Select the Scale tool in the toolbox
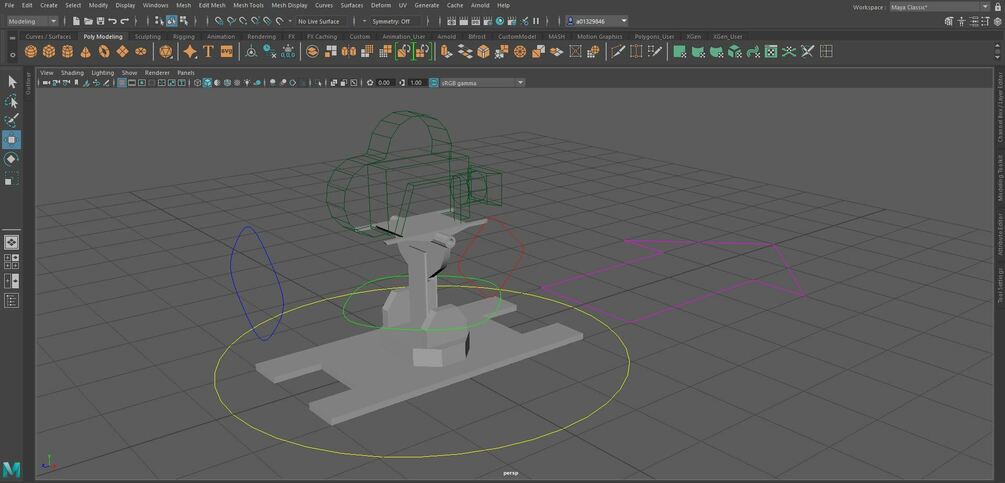1005x483 pixels. (12, 179)
